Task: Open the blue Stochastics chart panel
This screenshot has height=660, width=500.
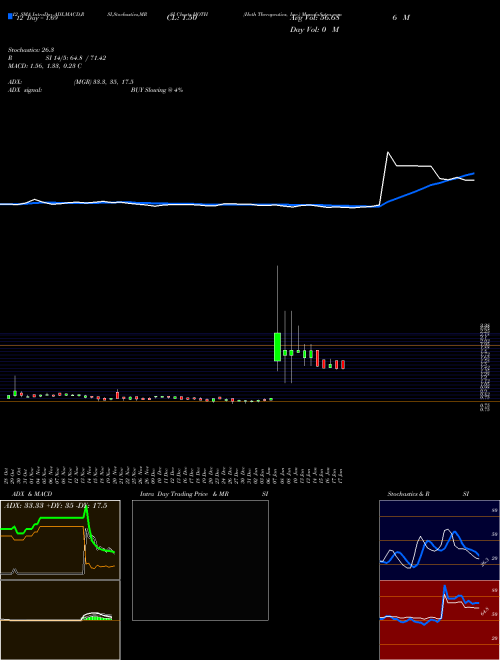Action: pos(439,540)
